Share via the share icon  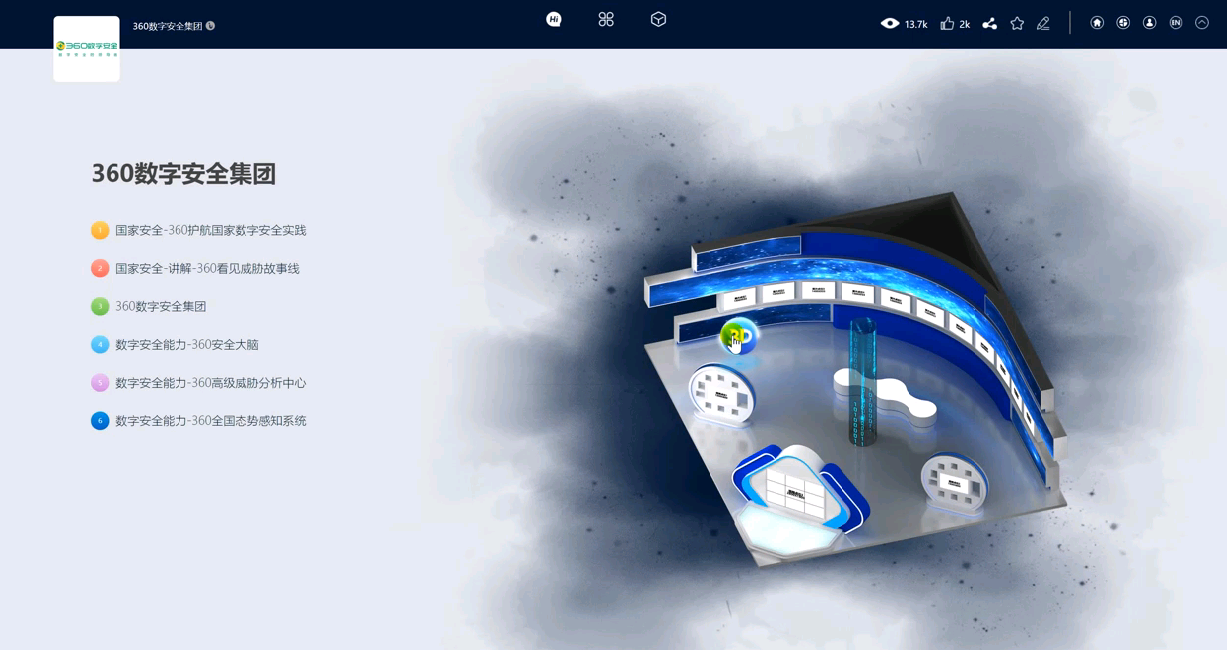989,23
